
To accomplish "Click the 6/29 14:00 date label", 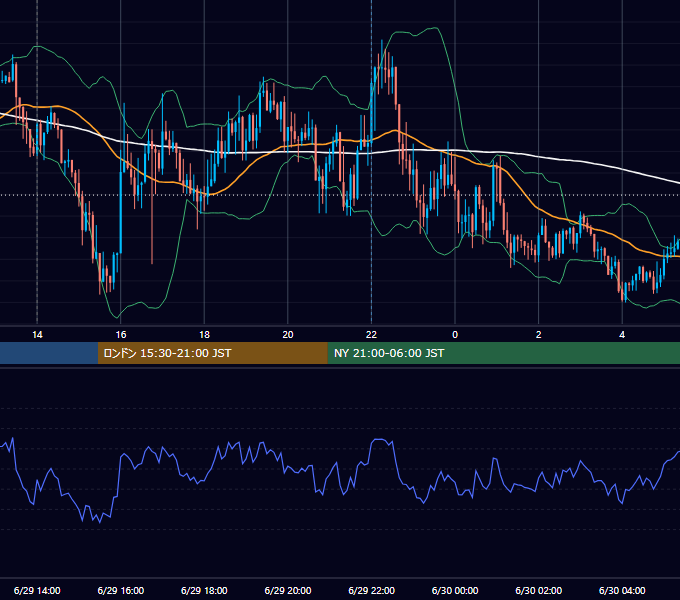I will pyautogui.click(x=37, y=590).
